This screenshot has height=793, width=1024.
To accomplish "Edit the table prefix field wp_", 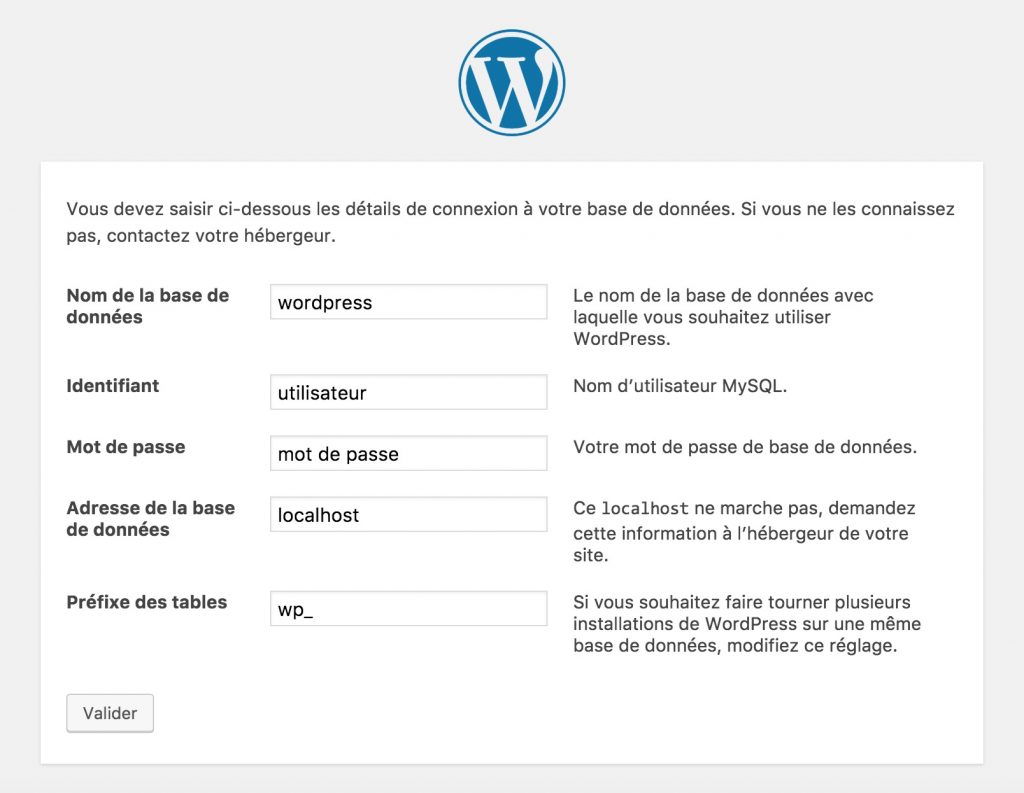I will (x=409, y=608).
